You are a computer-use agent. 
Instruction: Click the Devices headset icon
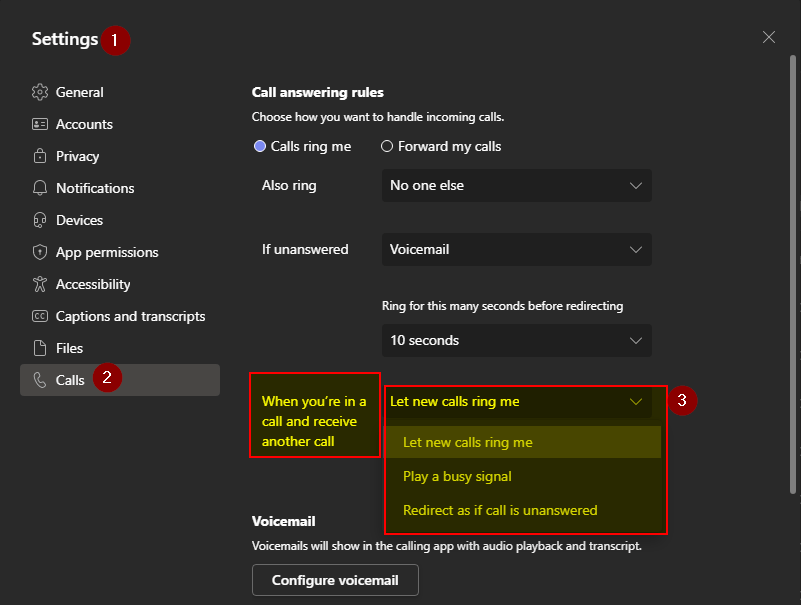click(40, 220)
